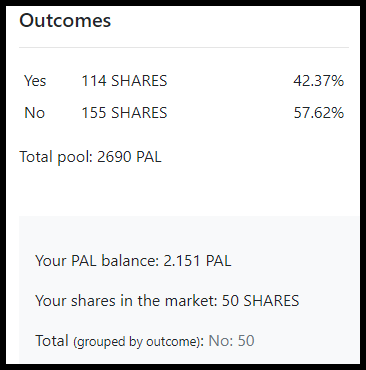This screenshot has height=370, width=366.
Task: Click the 50 SHARES amount
Action: (x=260, y=301)
